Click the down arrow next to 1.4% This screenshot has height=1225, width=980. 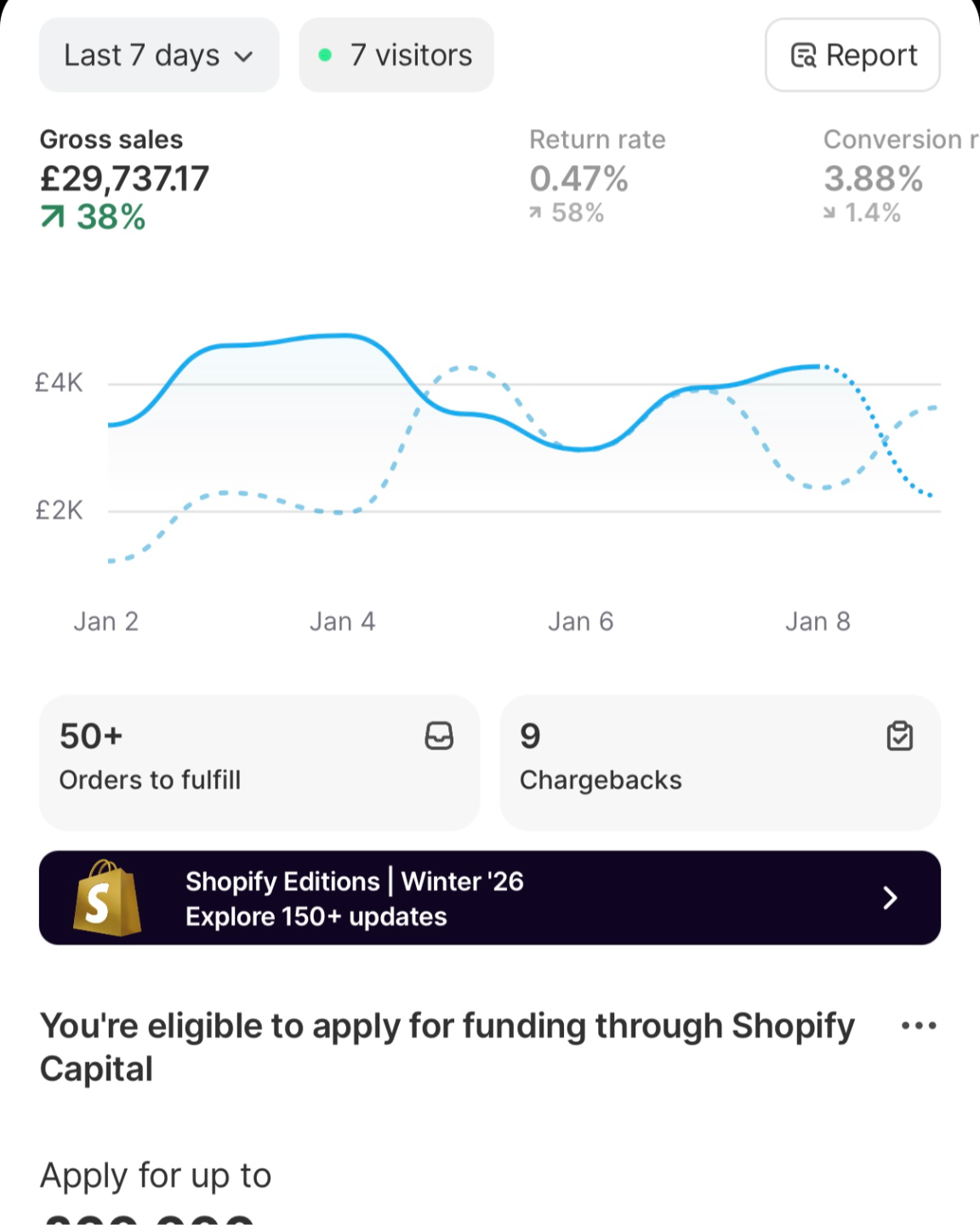pos(829,213)
